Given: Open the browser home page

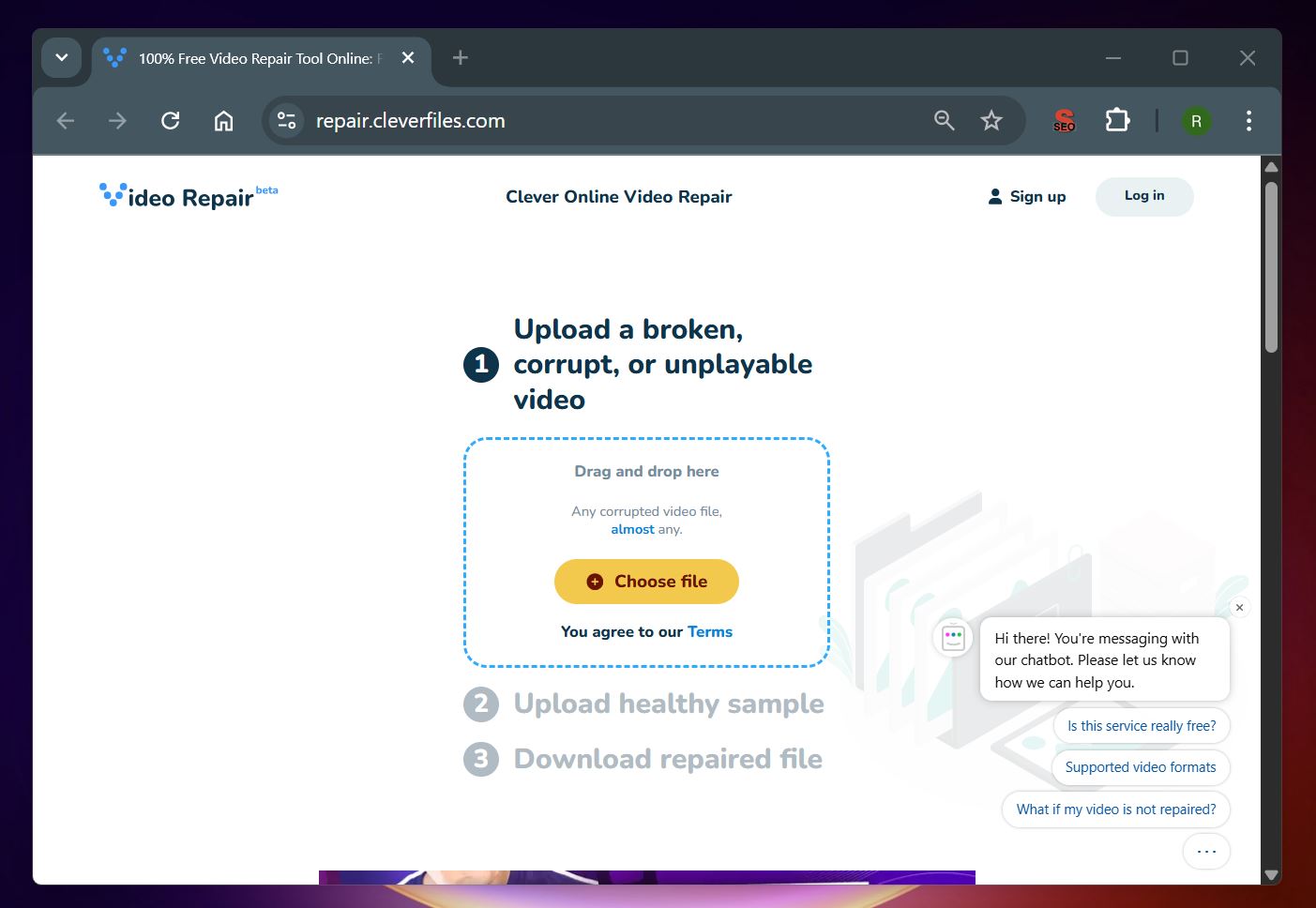Looking at the screenshot, I should [x=223, y=121].
